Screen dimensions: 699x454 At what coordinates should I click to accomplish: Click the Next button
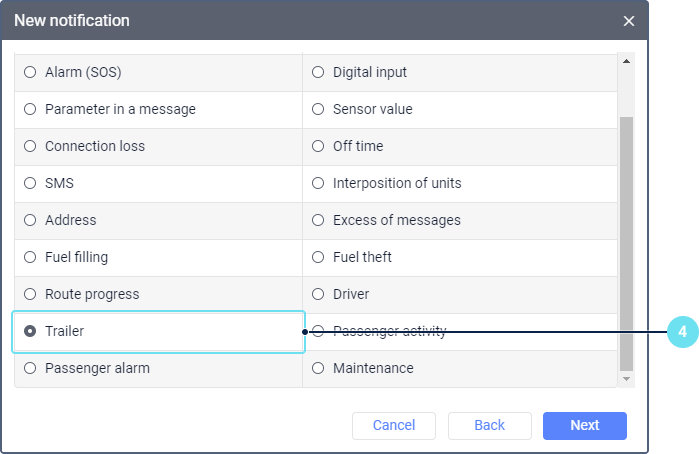(x=584, y=425)
